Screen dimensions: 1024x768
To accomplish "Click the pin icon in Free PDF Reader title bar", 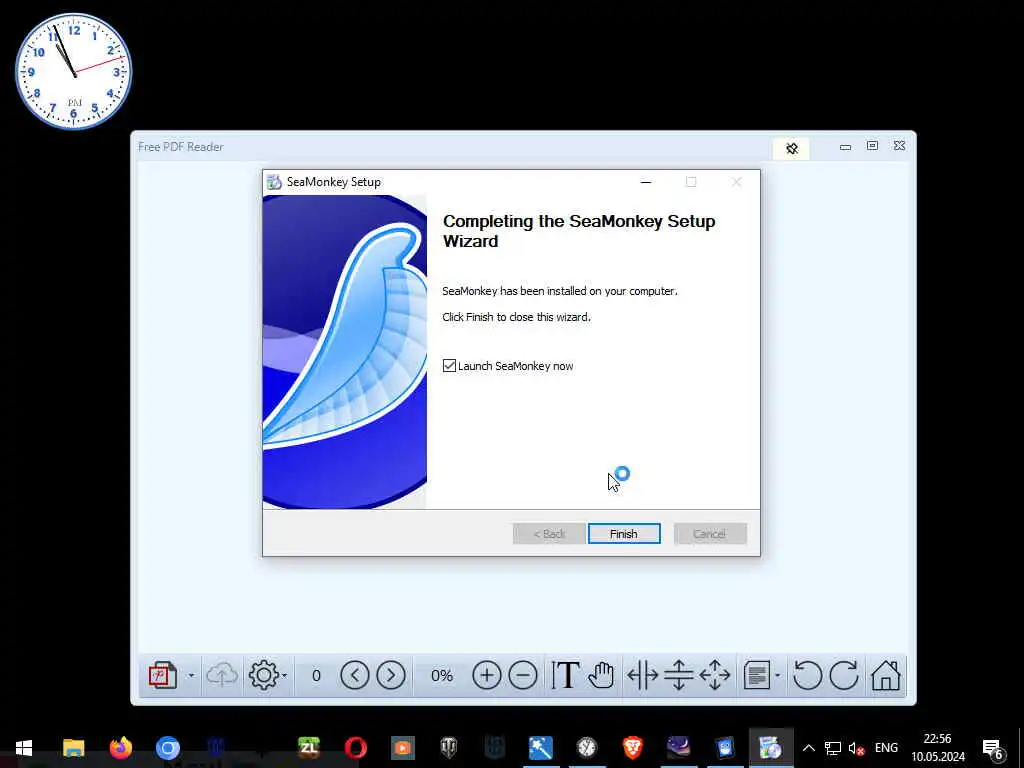I will [792, 149].
